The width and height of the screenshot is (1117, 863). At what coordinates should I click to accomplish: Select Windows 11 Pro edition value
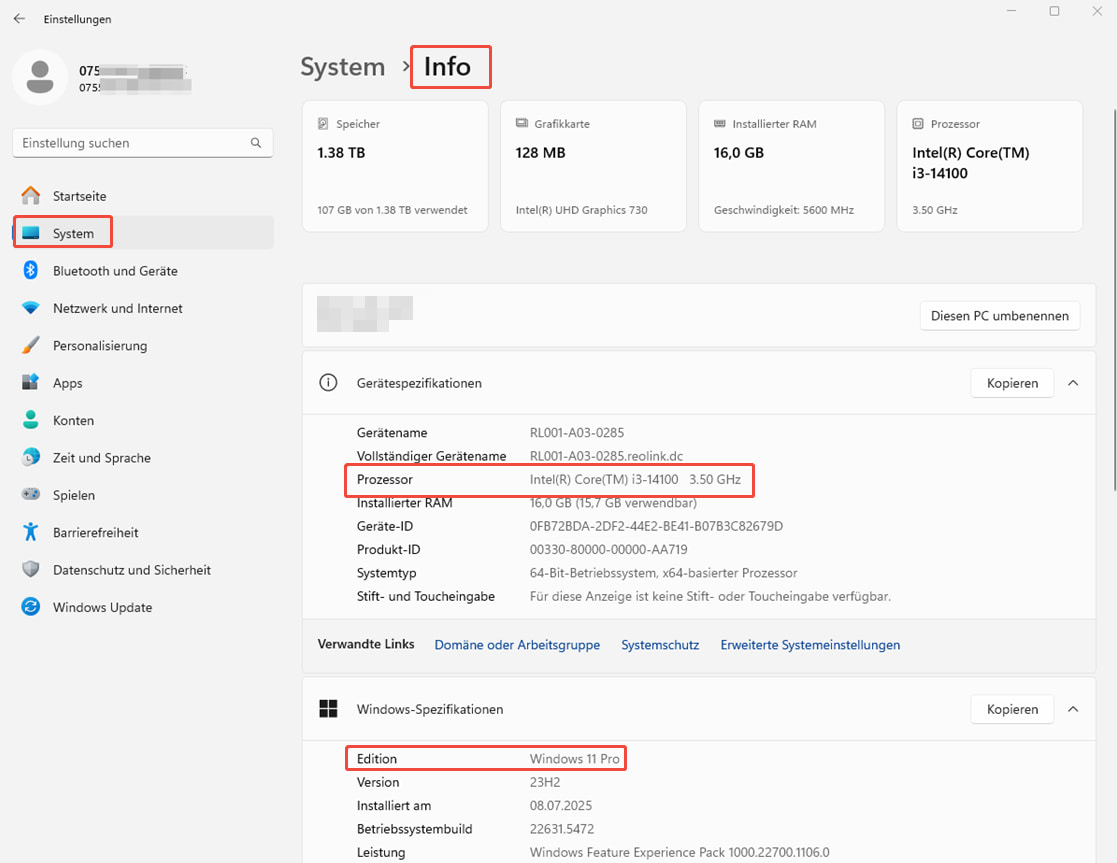[x=574, y=759]
